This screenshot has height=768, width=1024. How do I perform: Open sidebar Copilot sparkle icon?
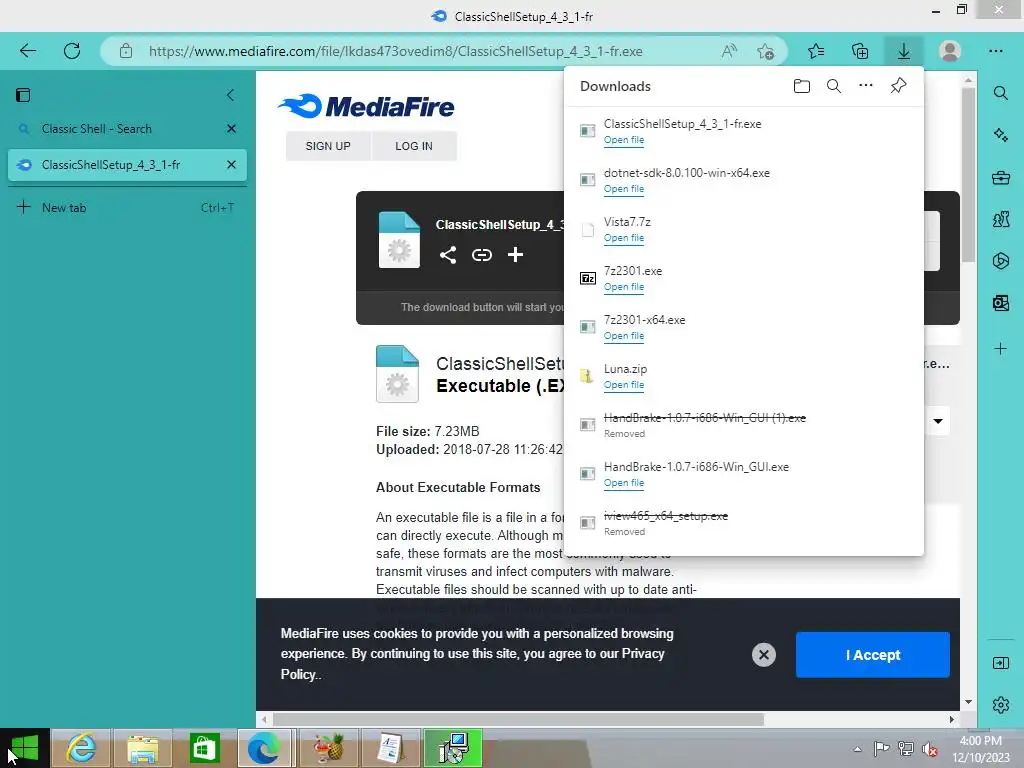(1000, 135)
